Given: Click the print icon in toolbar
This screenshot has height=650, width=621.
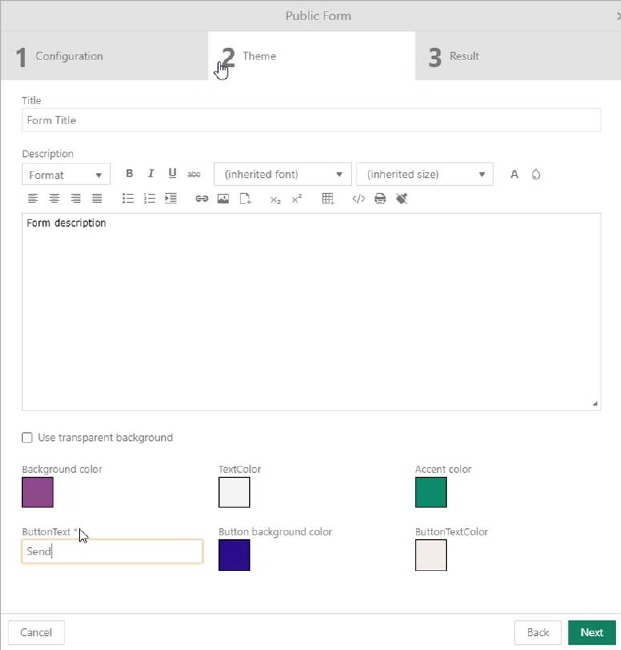Looking at the screenshot, I should pyautogui.click(x=380, y=199).
